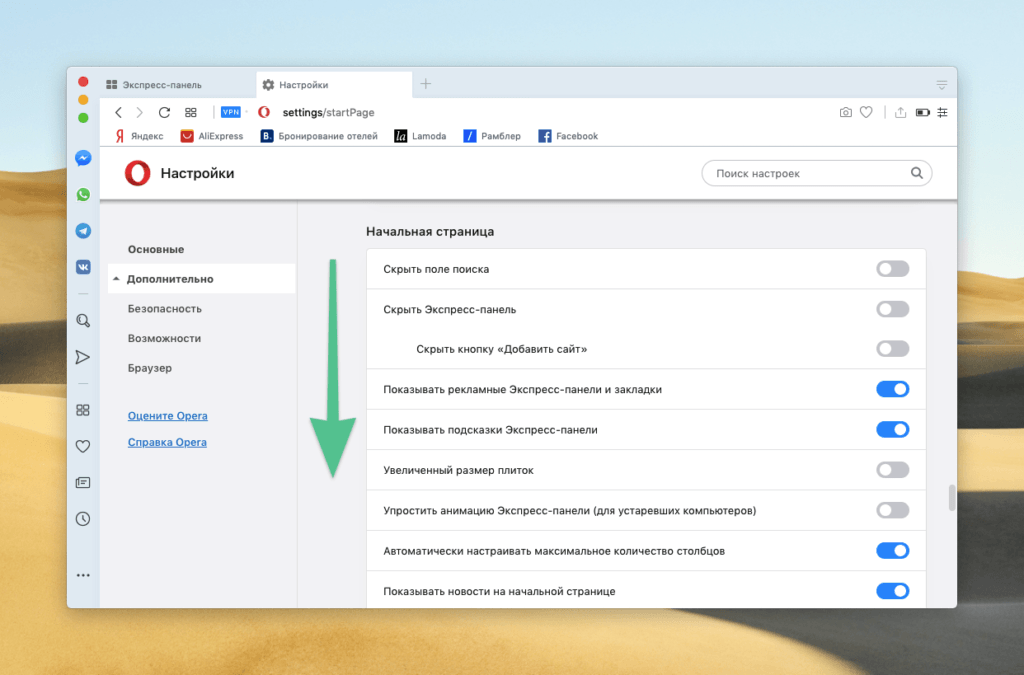Screen dimensions: 1024x675
Task: Toggle Скрыть Экспресс-панель on
Action: (x=892, y=308)
